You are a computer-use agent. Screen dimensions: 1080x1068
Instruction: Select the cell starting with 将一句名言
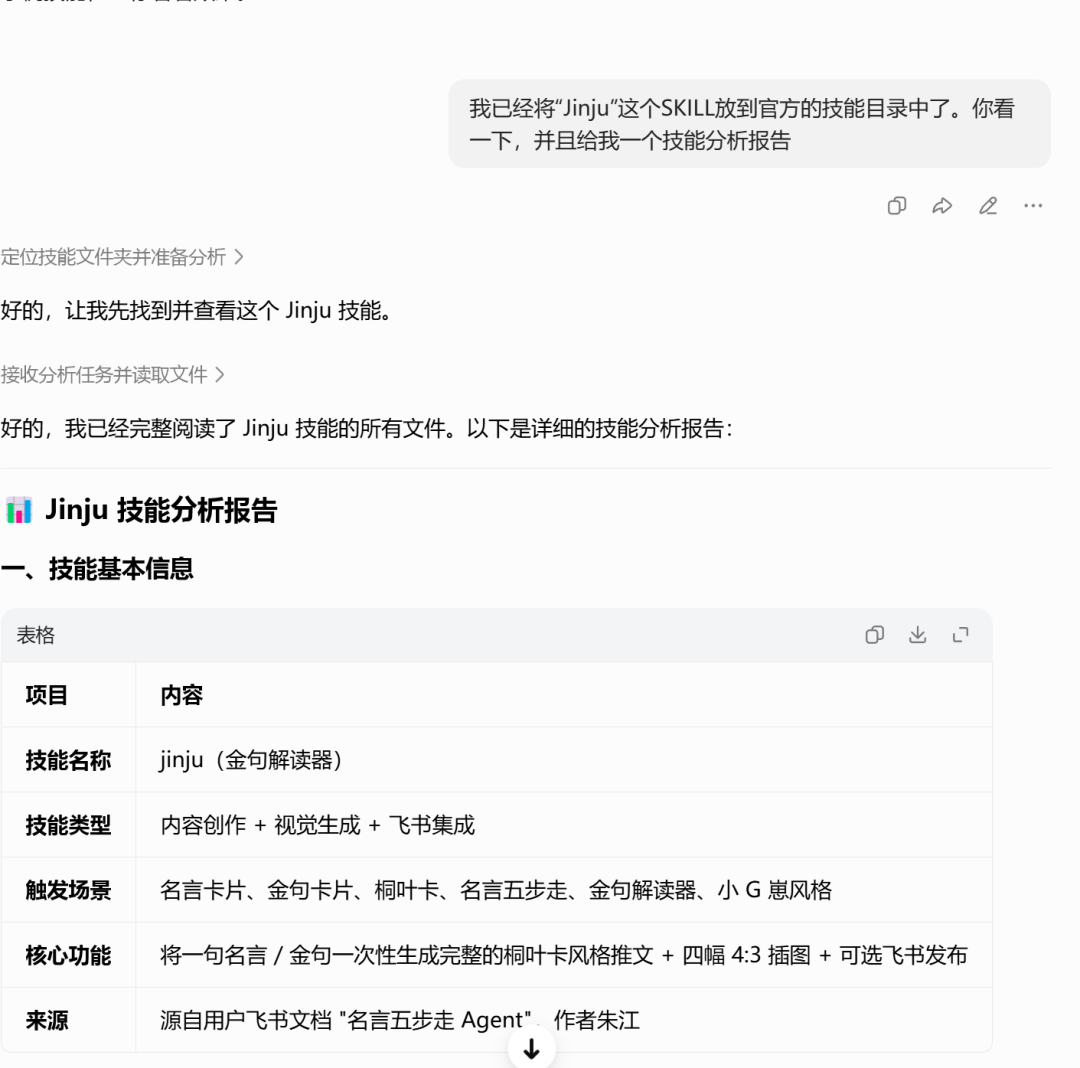coord(563,956)
